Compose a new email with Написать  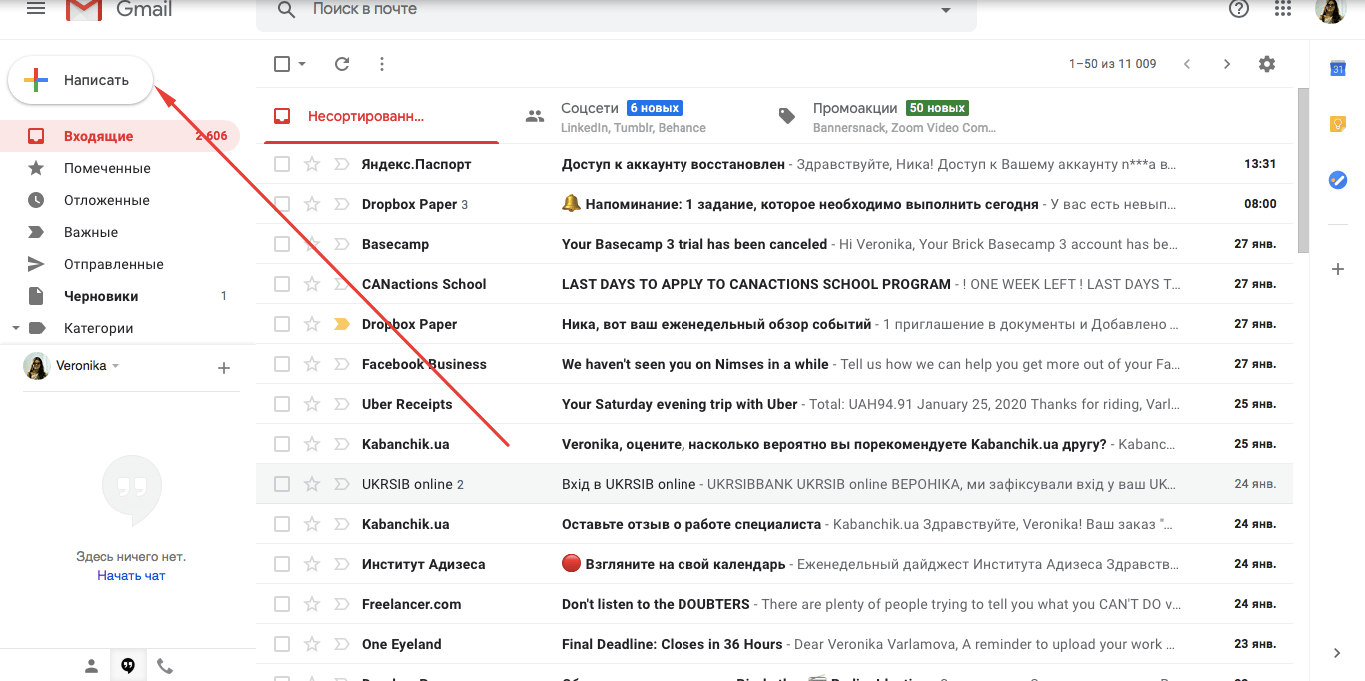click(x=81, y=80)
